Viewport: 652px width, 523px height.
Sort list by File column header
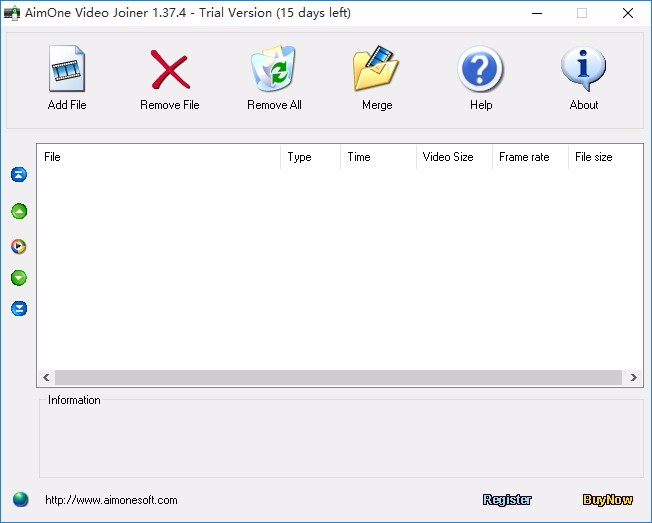[x=159, y=157]
